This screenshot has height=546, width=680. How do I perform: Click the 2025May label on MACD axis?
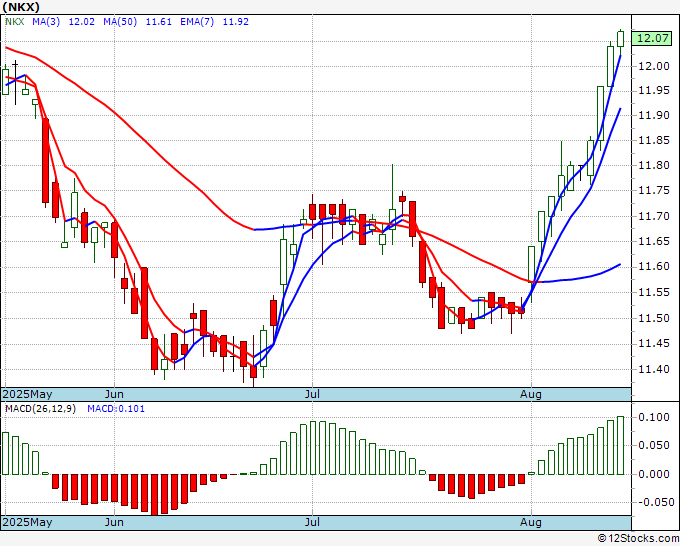(27, 522)
